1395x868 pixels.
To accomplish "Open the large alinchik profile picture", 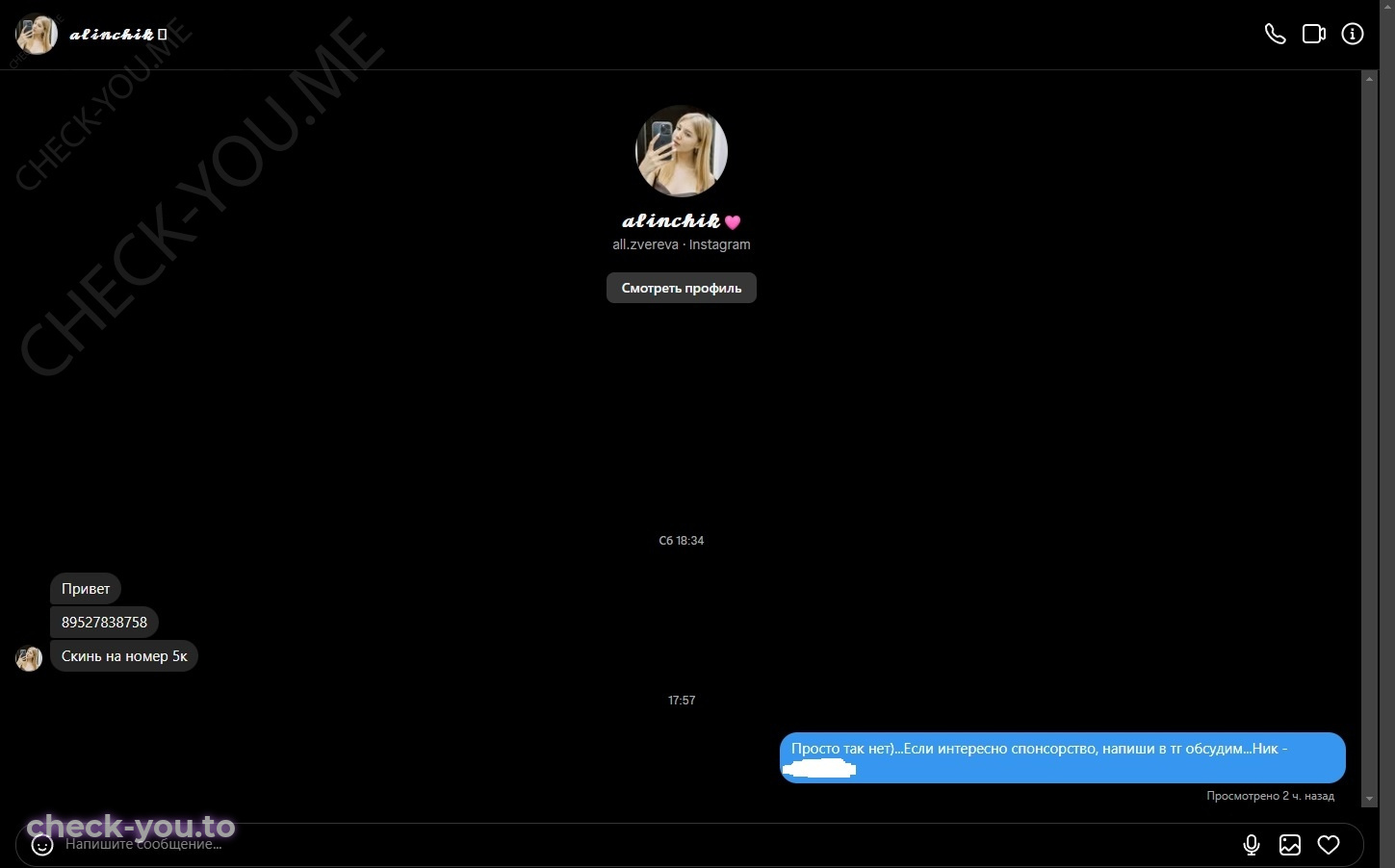I will tap(682, 151).
